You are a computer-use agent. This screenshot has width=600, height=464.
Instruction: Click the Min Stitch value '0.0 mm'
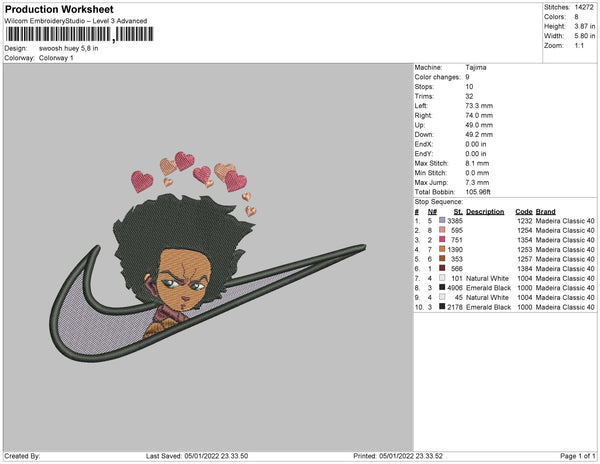click(x=477, y=173)
